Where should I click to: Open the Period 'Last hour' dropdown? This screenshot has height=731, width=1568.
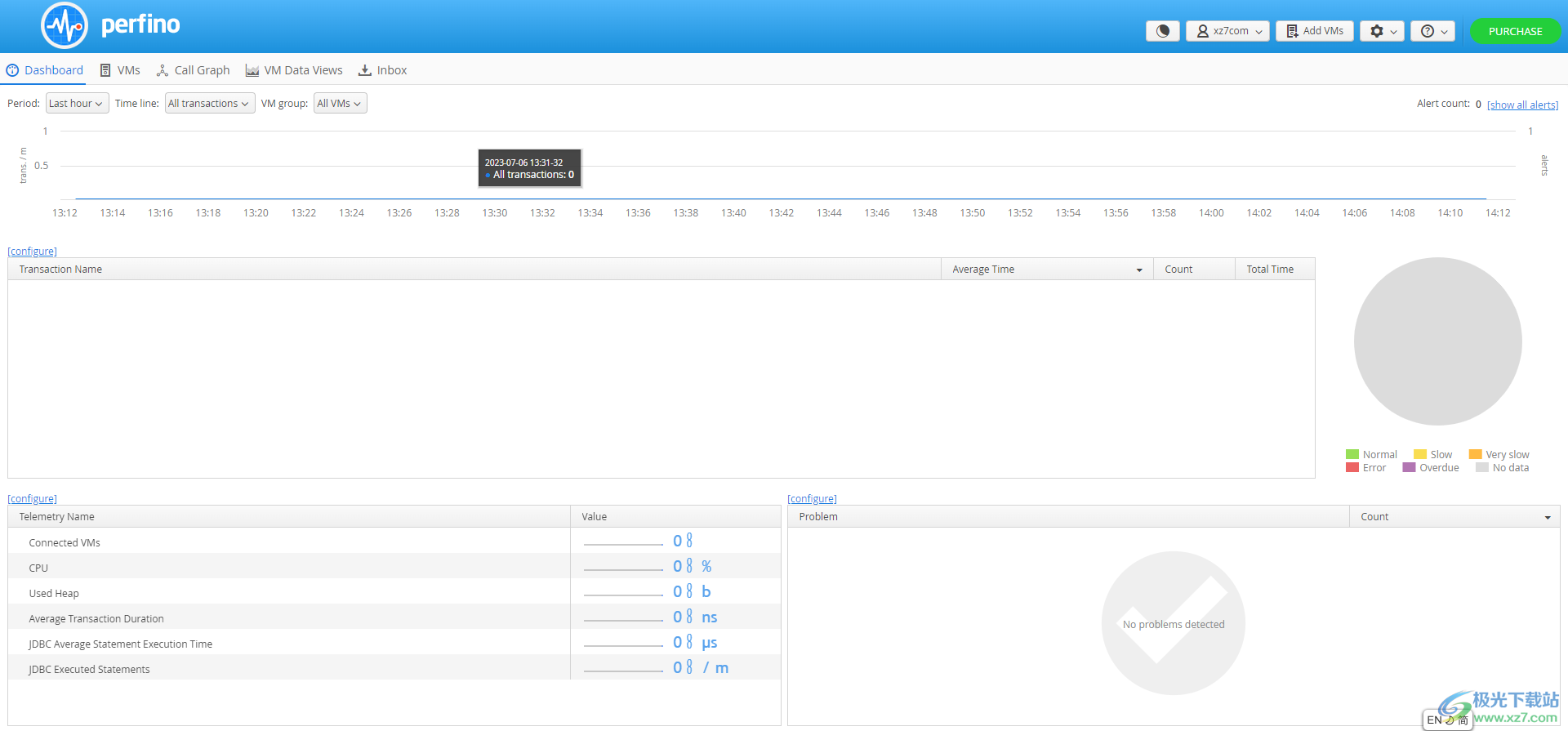[77, 103]
